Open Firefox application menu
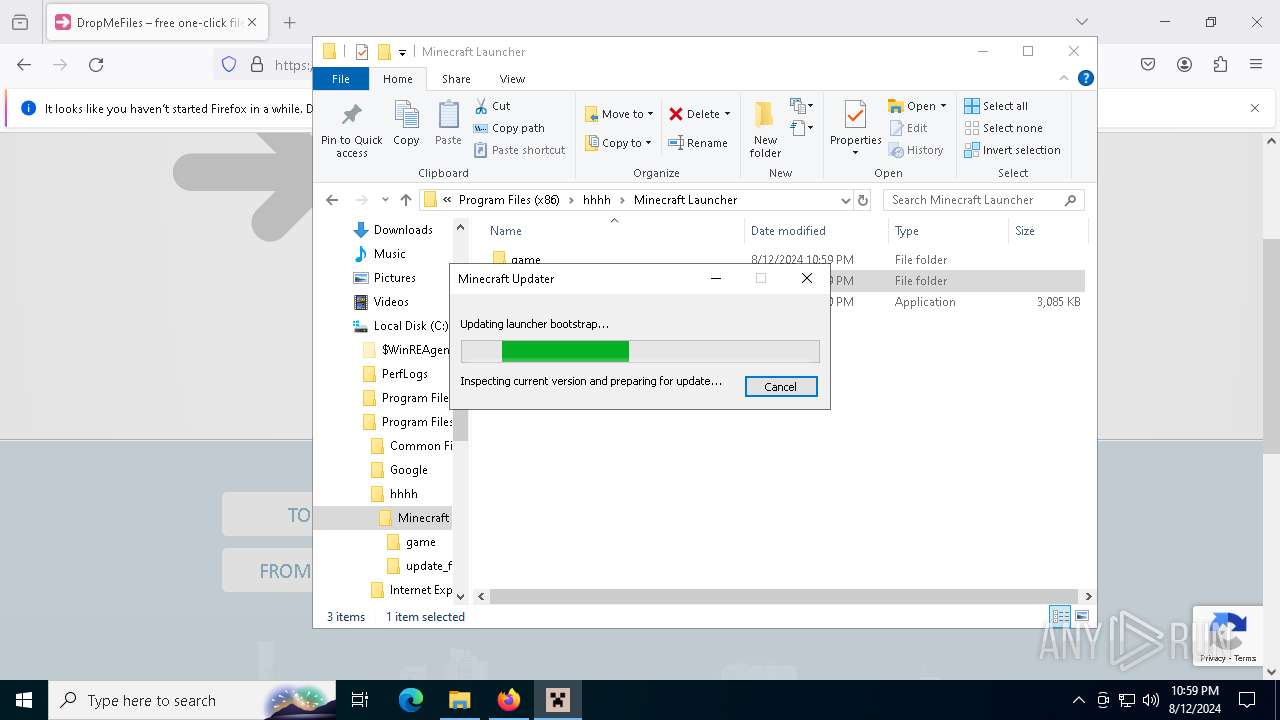The image size is (1280, 720). 1256,64
